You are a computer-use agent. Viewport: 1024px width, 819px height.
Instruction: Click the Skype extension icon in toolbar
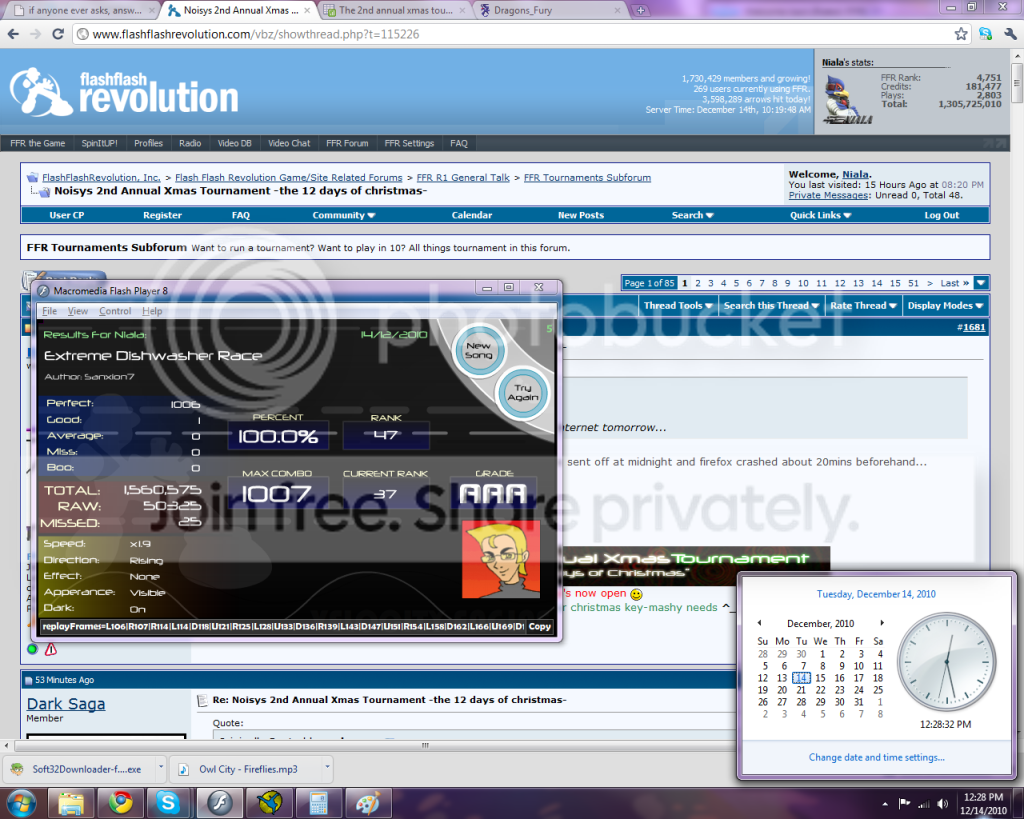pos(985,34)
